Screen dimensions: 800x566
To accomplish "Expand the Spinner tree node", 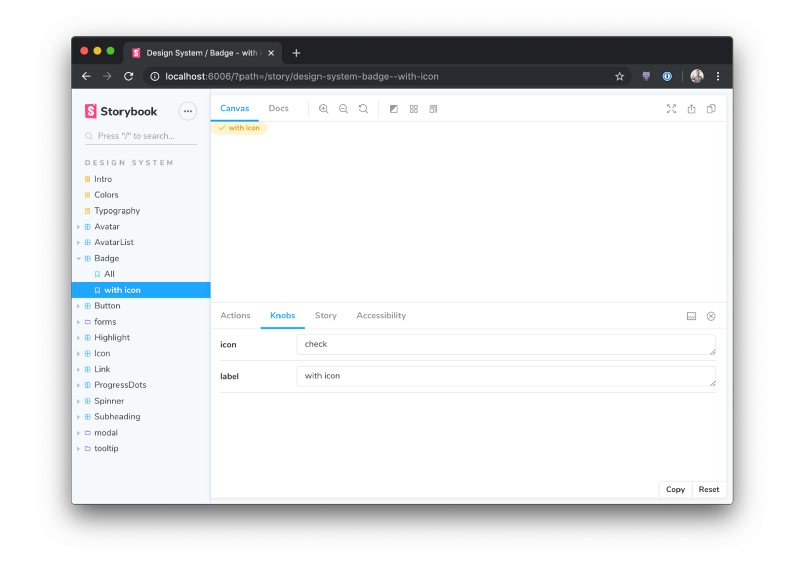I will [79, 401].
